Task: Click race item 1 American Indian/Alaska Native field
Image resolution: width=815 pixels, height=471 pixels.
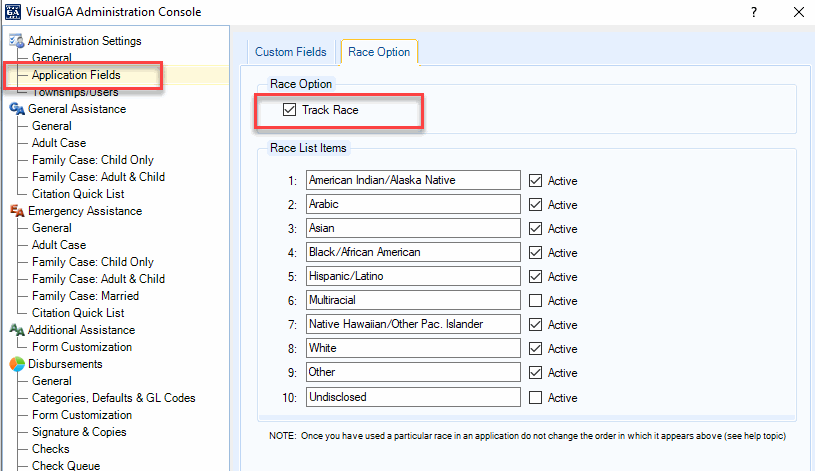Action: pos(413,180)
